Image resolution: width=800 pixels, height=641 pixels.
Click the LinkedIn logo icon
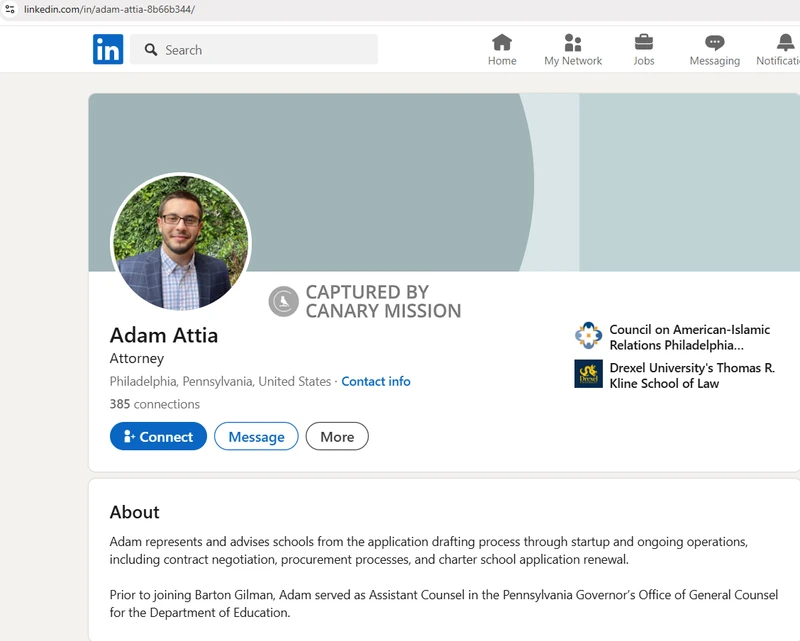click(108, 49)
